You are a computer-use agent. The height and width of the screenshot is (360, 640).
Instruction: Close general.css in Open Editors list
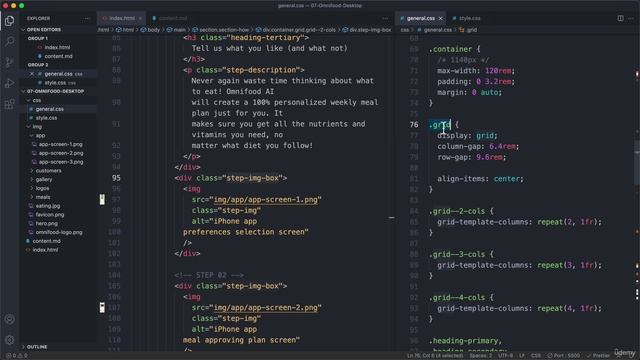32,74
